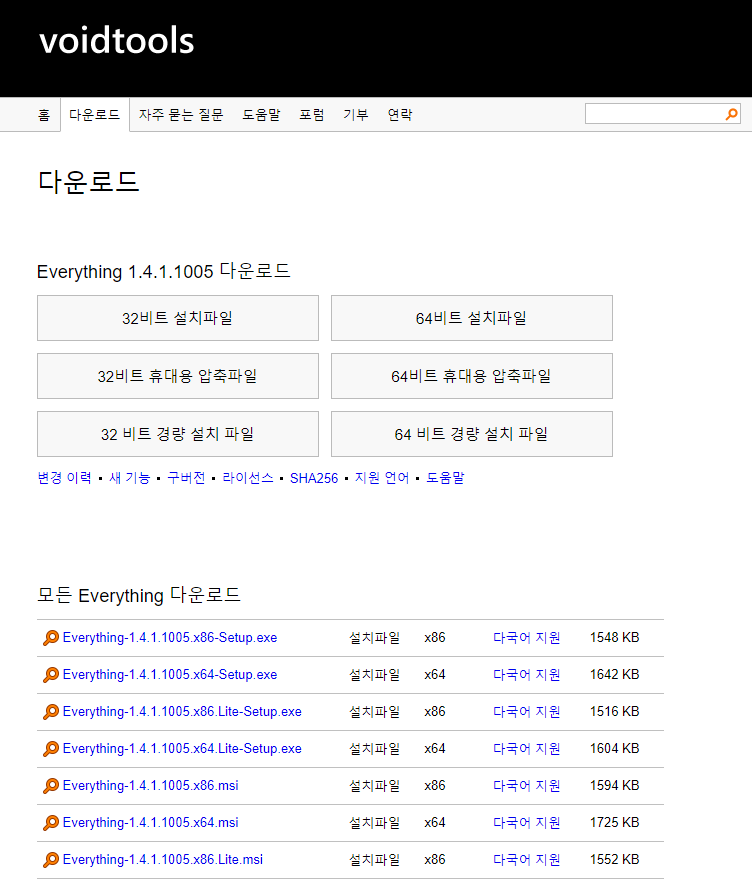Download 32비트 휴대용 압축파일
The image size is (752, 881).
pos(178,376)
